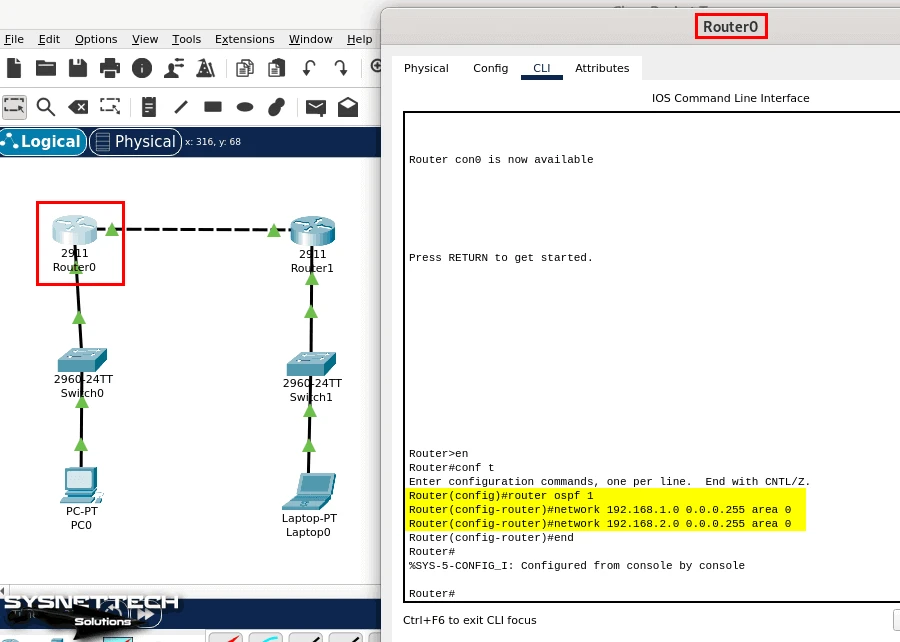
Task: Open the Attributes tab
Action: [602, 68]
